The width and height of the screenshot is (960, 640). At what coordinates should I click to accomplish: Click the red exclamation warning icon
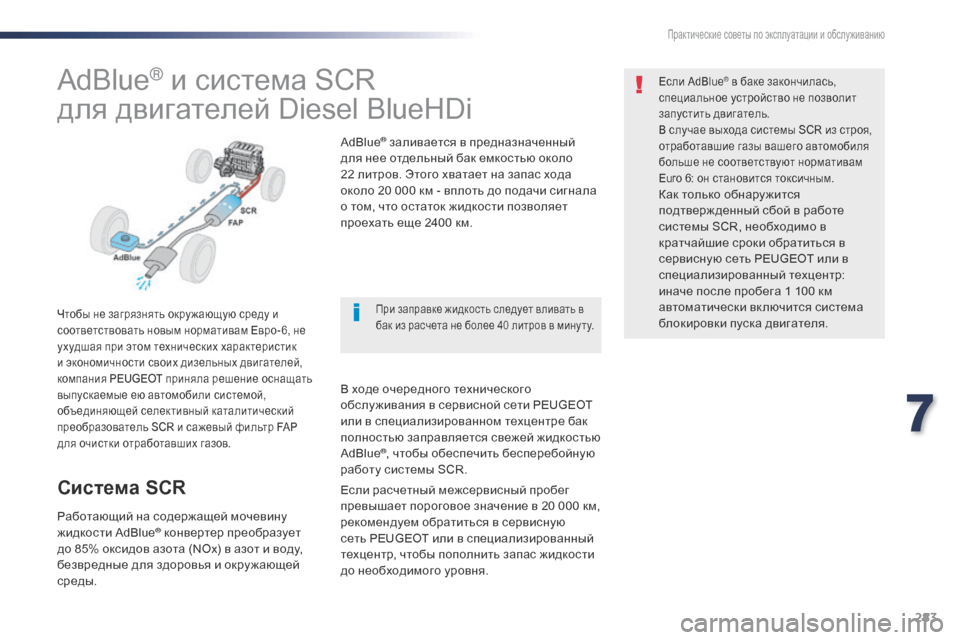click(x=639, y=85)
